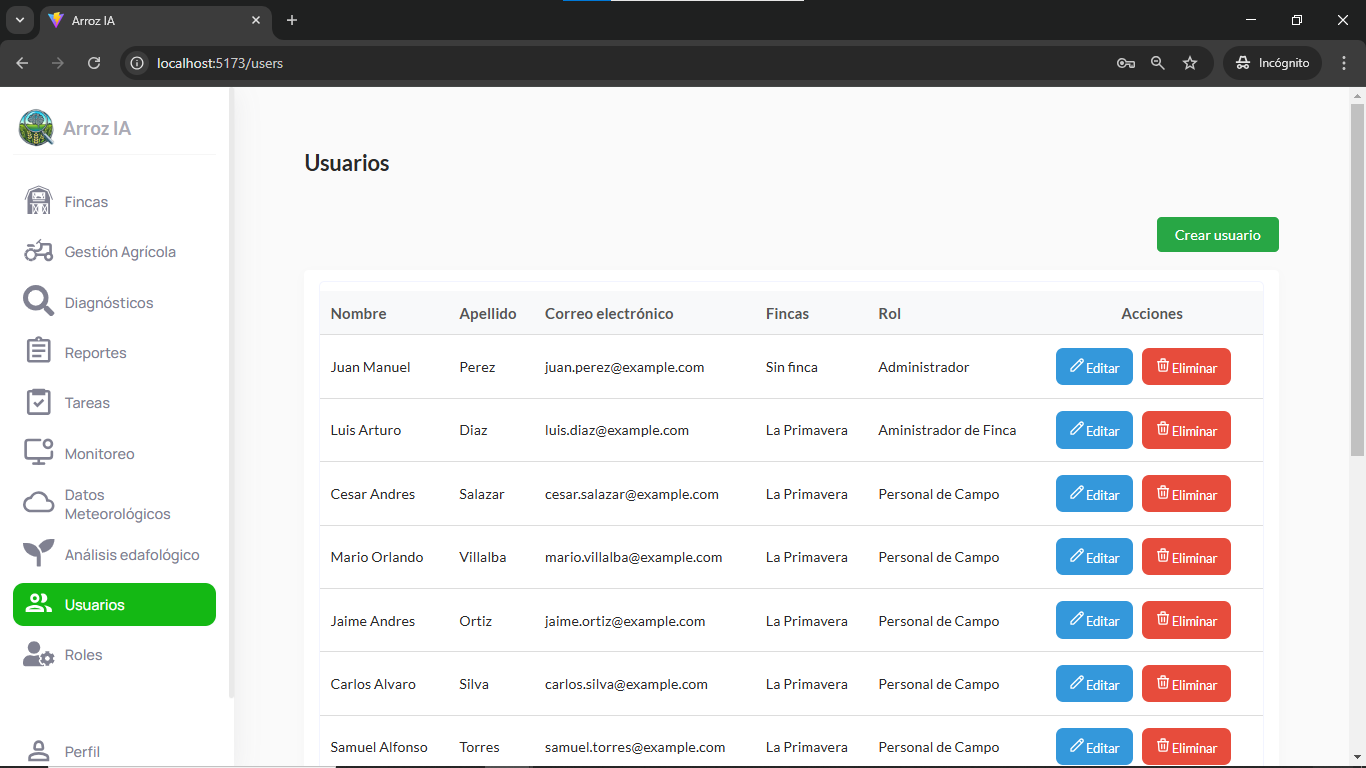Click the site information icon in address bar

(138, 63)
